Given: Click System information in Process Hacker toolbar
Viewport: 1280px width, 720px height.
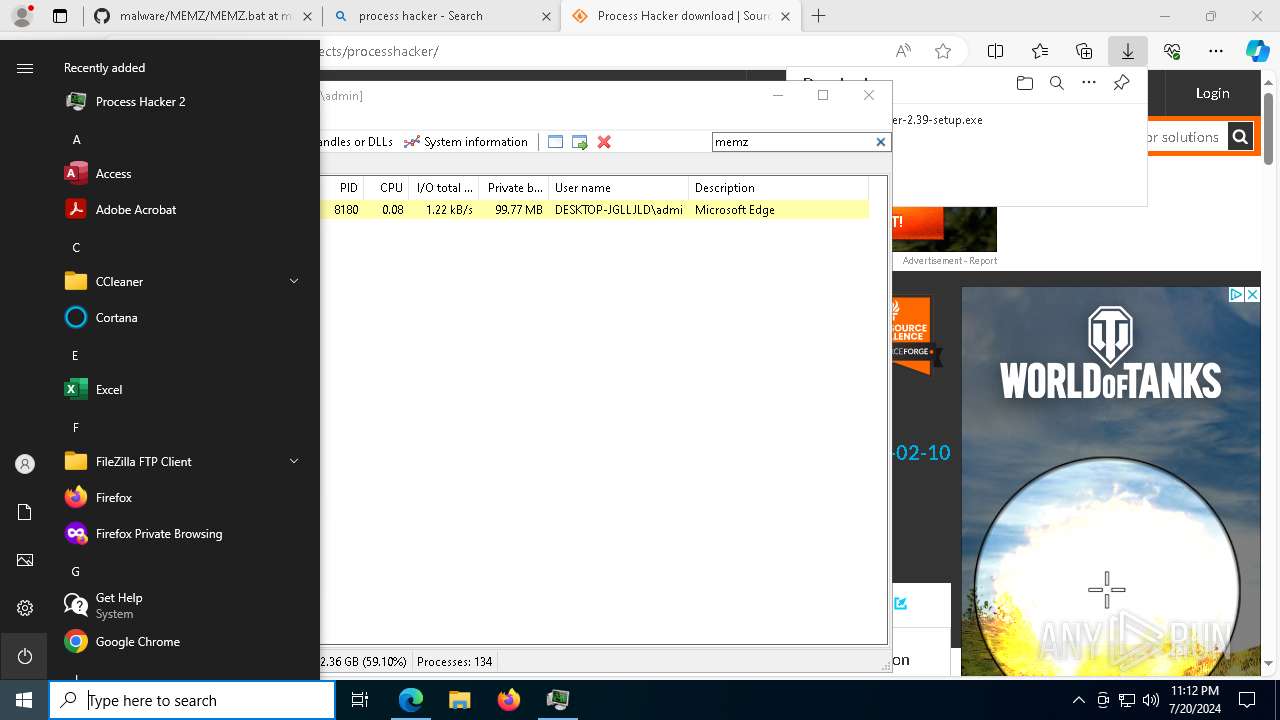Looking at the screenshot, I should (465, 142).
